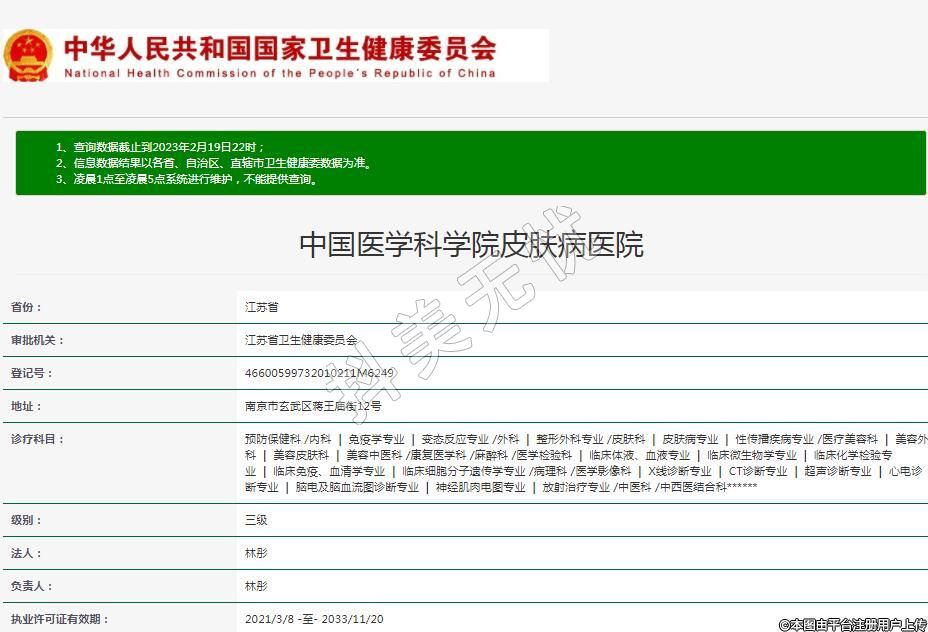Select the 登记号 registration number value
Image resolution: width=928 pixels, height=632 pixels.
click(x=319, y=373)
